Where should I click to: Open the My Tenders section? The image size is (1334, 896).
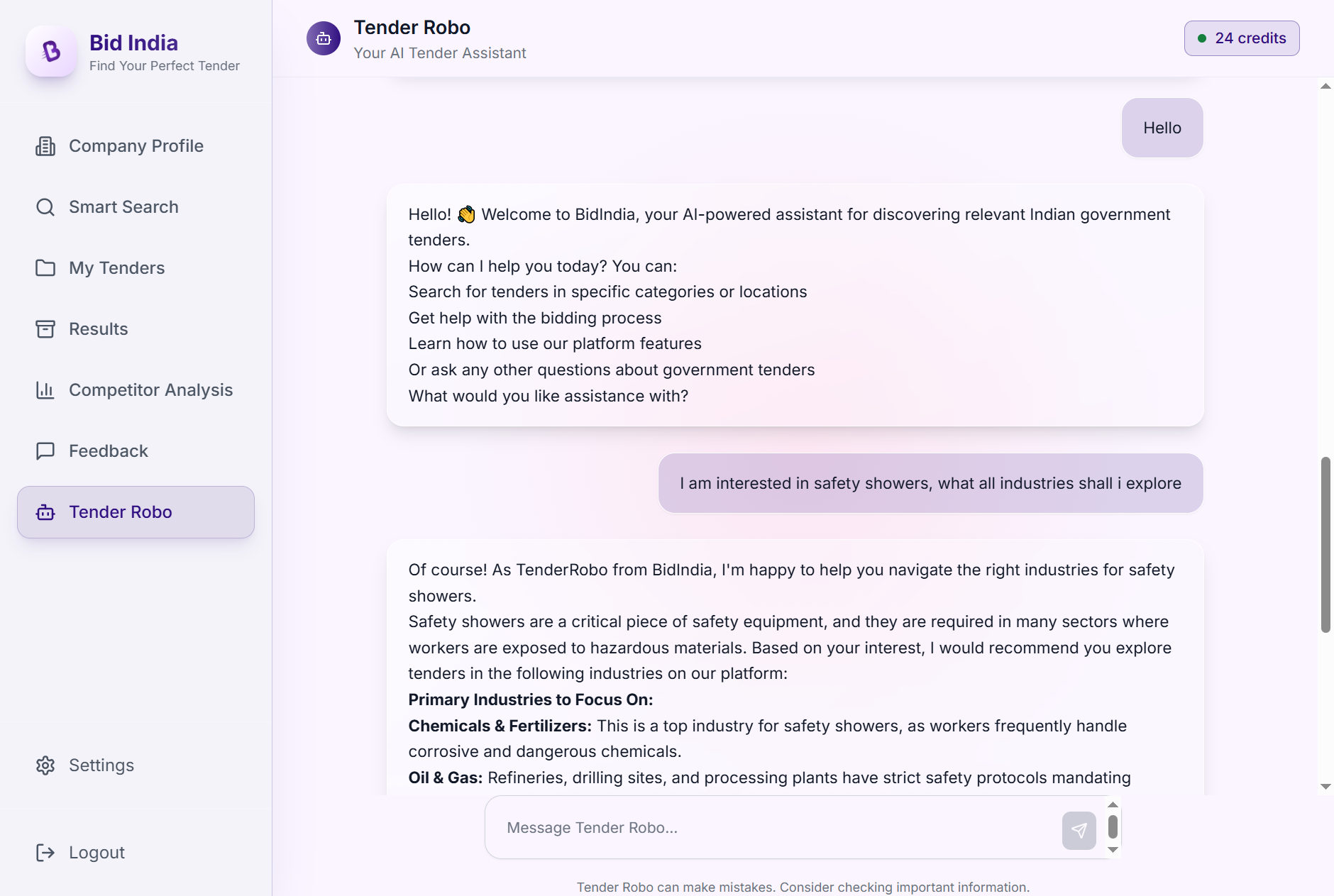[116, 268]
